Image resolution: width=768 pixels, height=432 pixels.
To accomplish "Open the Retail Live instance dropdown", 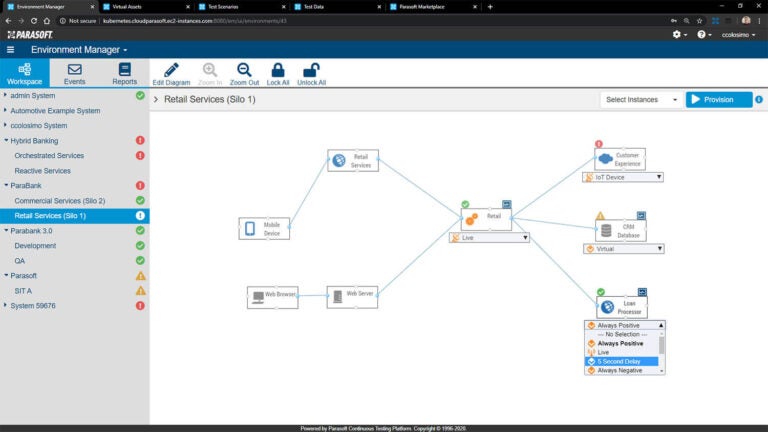I will point(489,238).
